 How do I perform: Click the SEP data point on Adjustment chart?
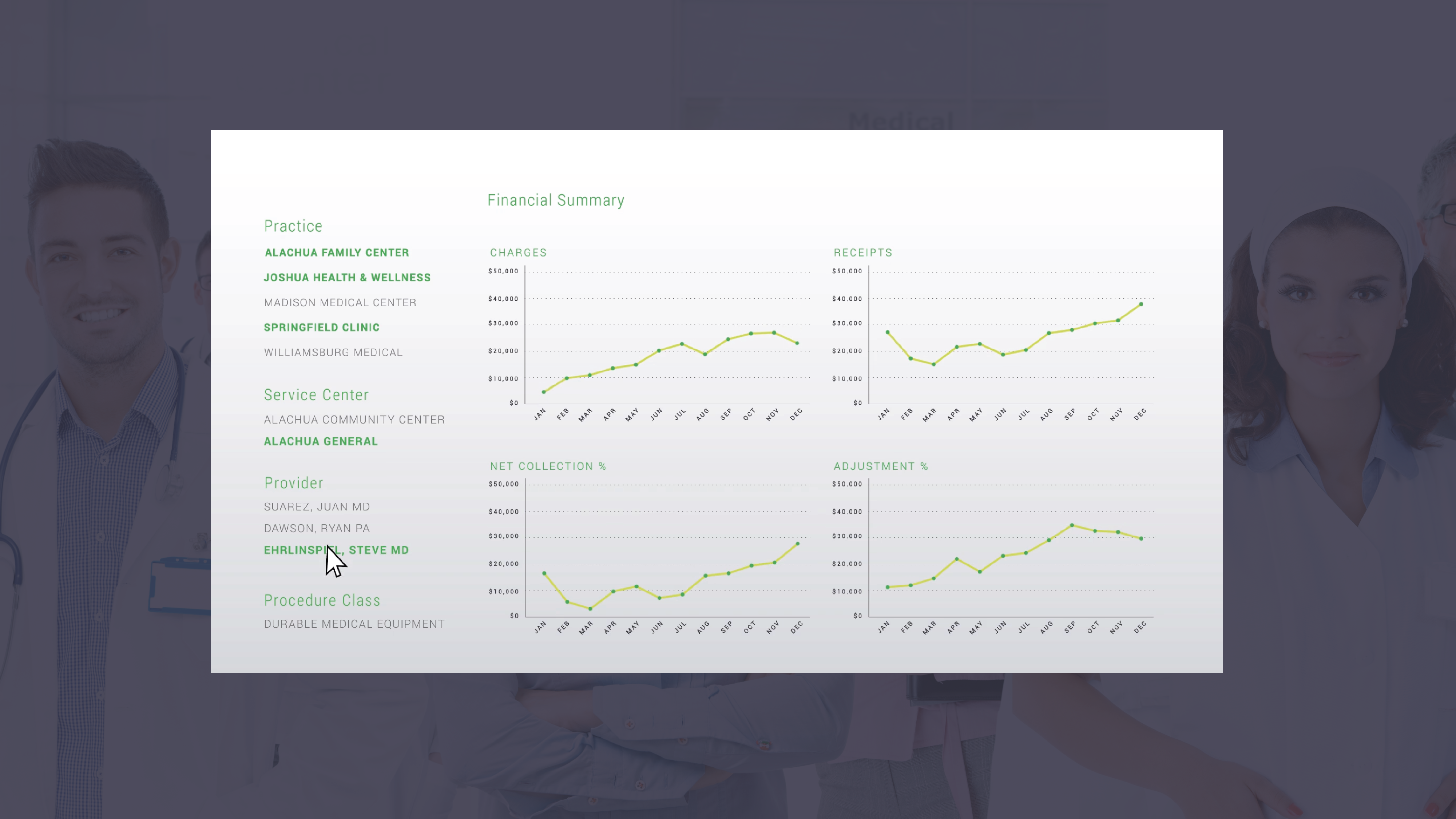[x=1072, y=525]
